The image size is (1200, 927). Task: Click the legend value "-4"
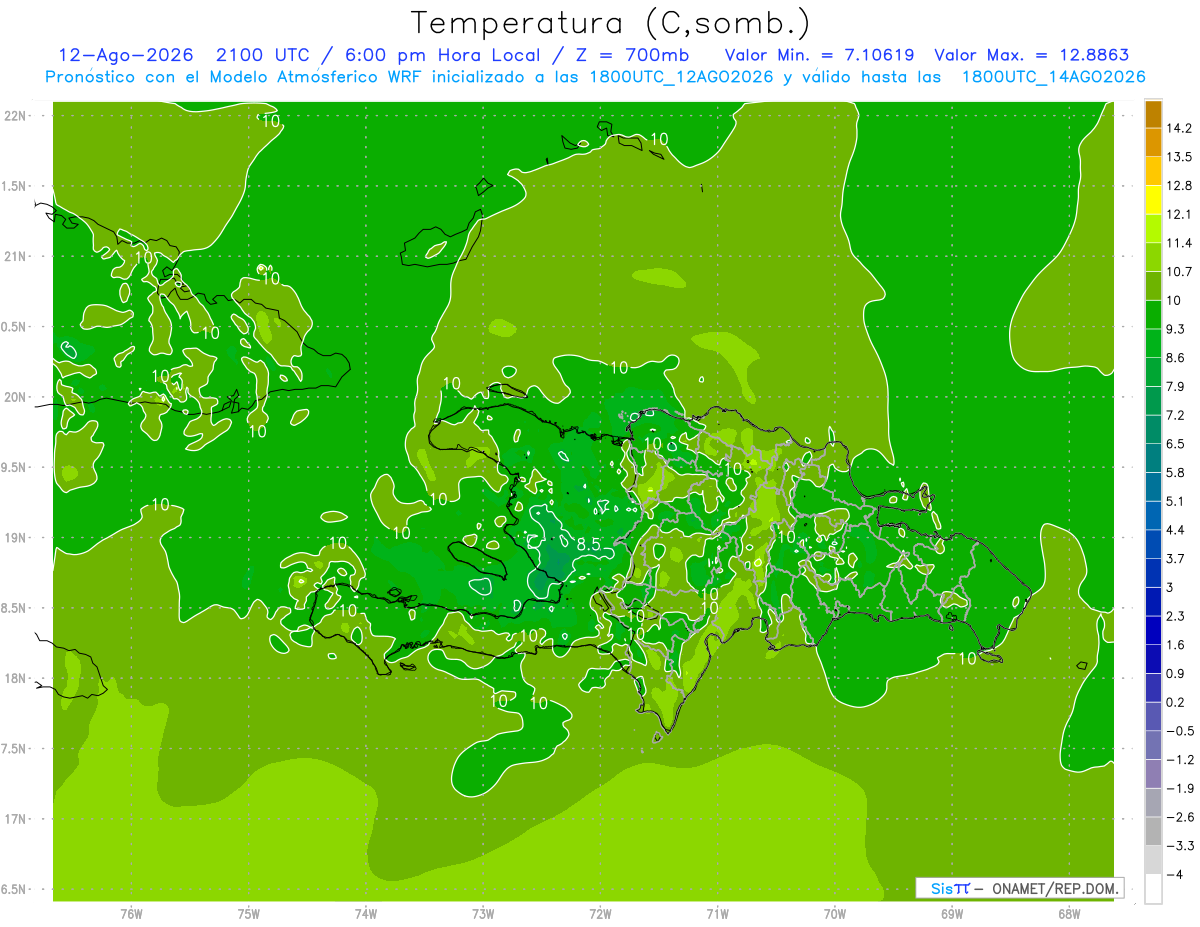coord(1176,874)
